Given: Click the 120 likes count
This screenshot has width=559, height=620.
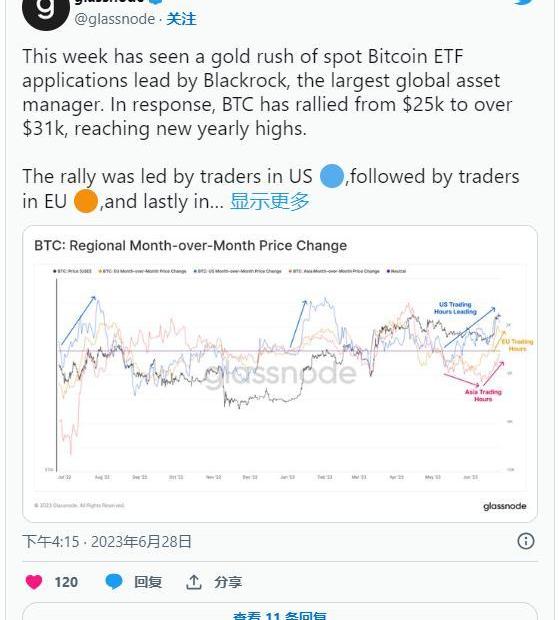Looking at the screenshot, I should [x=66, y=582].
